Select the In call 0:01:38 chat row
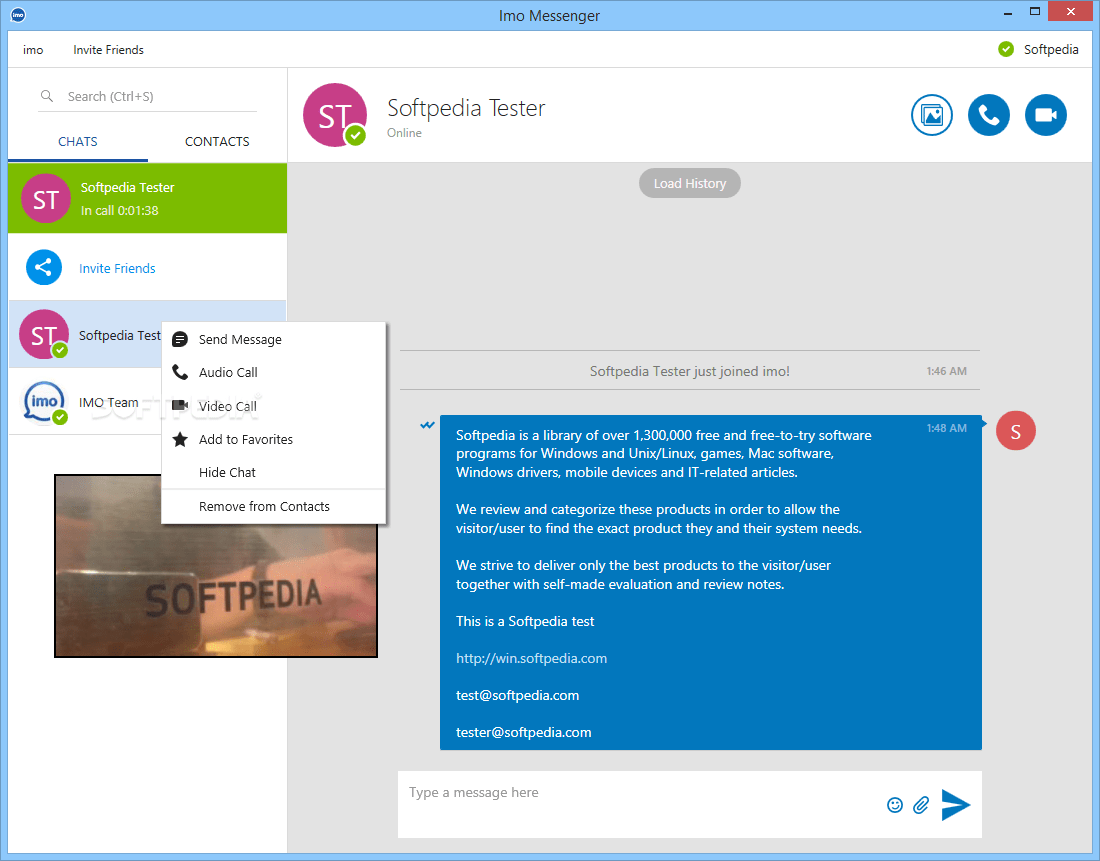Screen dimensions: 1100x861 (147, 199)
